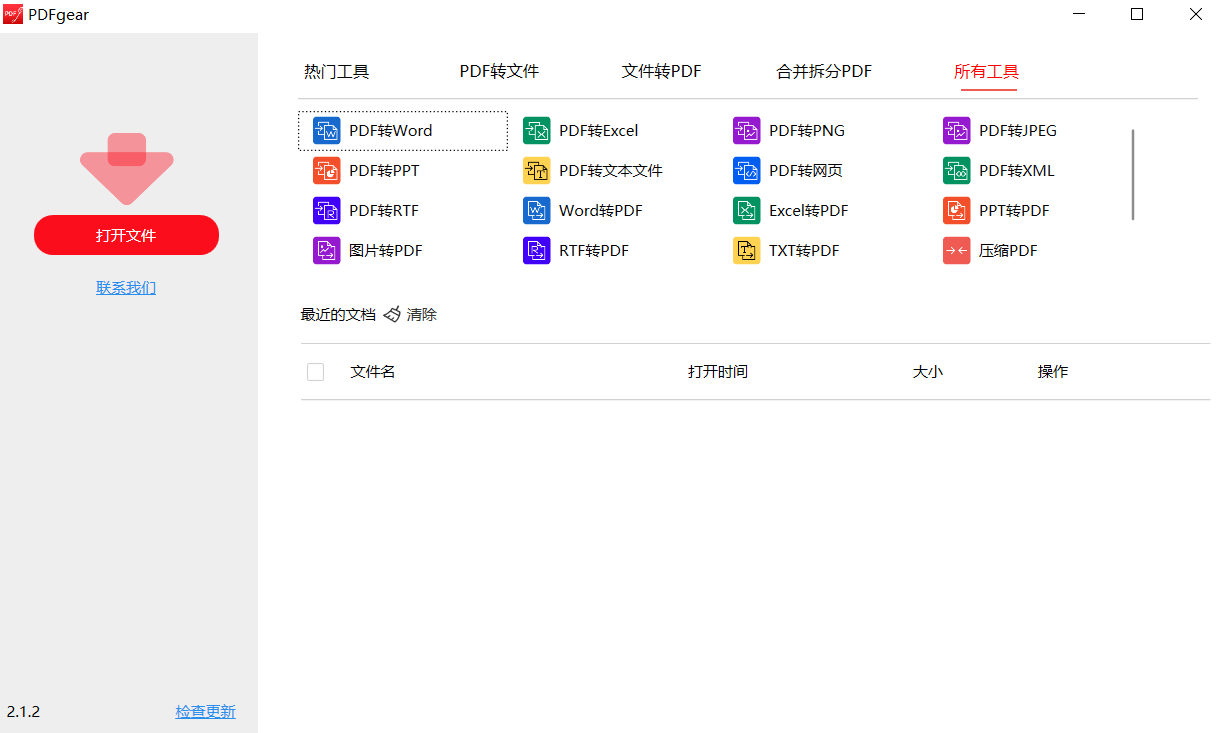
Task: Click the PDF转PPT icon
Action: (327, 171)
